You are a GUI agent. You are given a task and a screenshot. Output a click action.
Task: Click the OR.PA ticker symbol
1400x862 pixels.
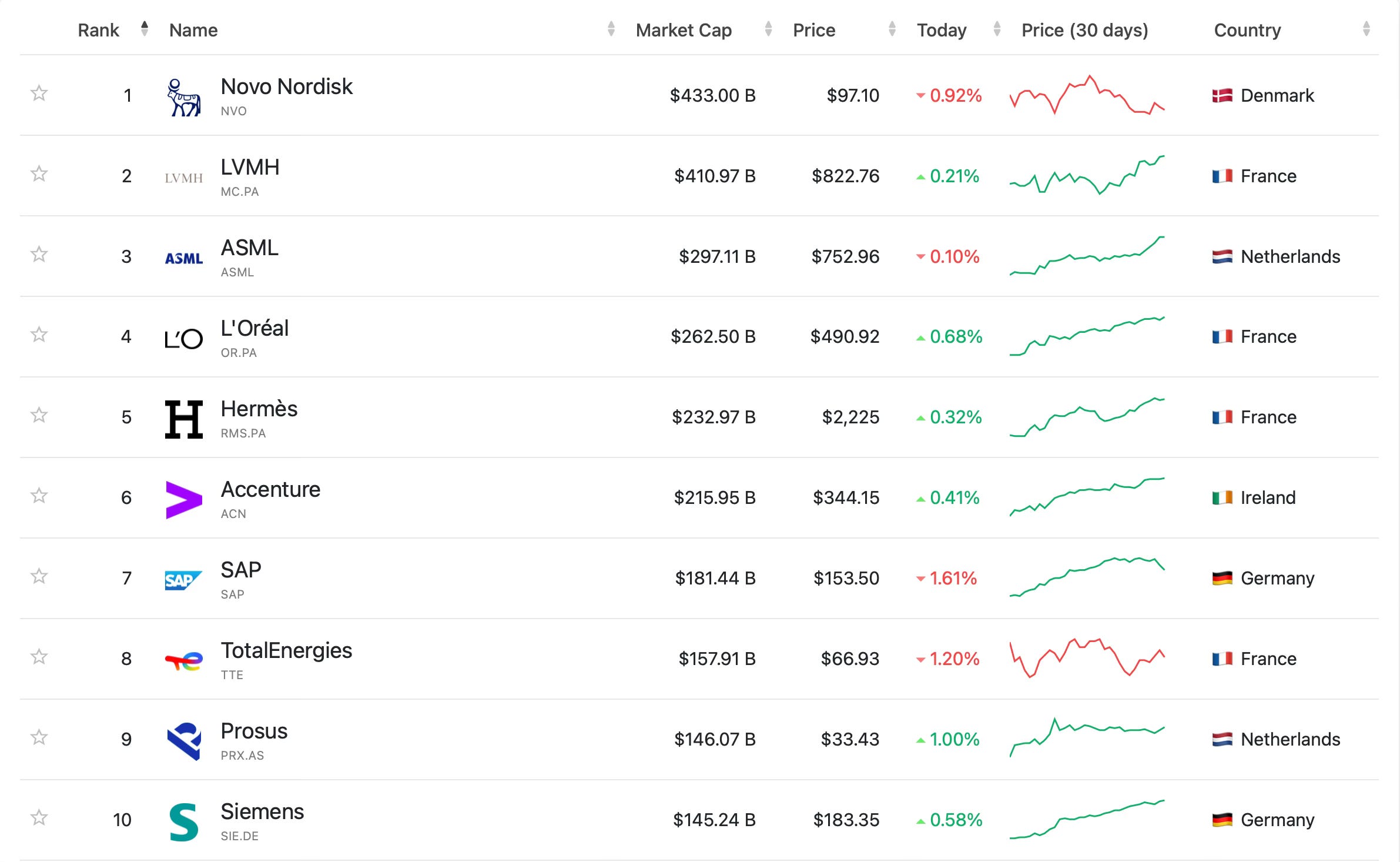click(239, 353)
